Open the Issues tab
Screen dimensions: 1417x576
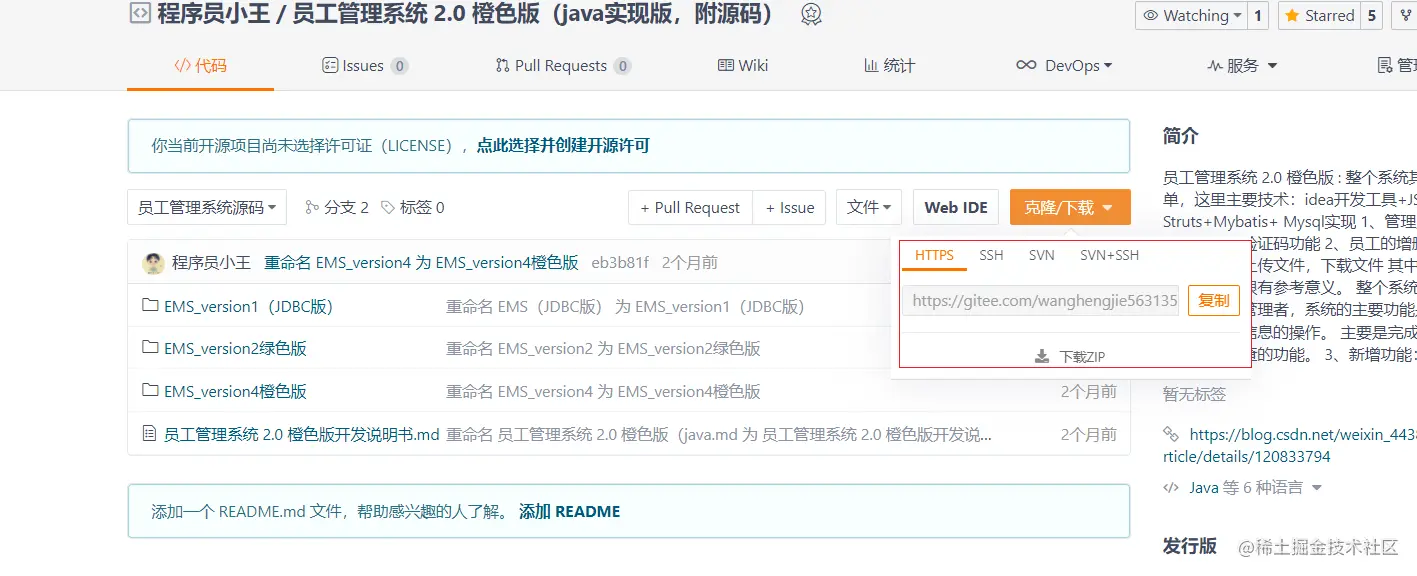[364, 65]
